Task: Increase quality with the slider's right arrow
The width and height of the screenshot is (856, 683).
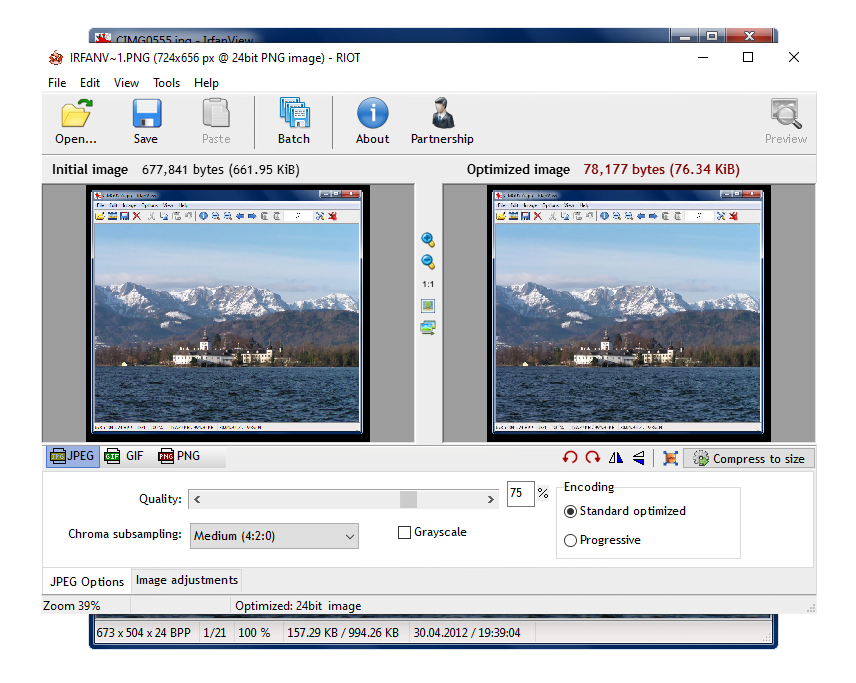Action: [490, 499]
